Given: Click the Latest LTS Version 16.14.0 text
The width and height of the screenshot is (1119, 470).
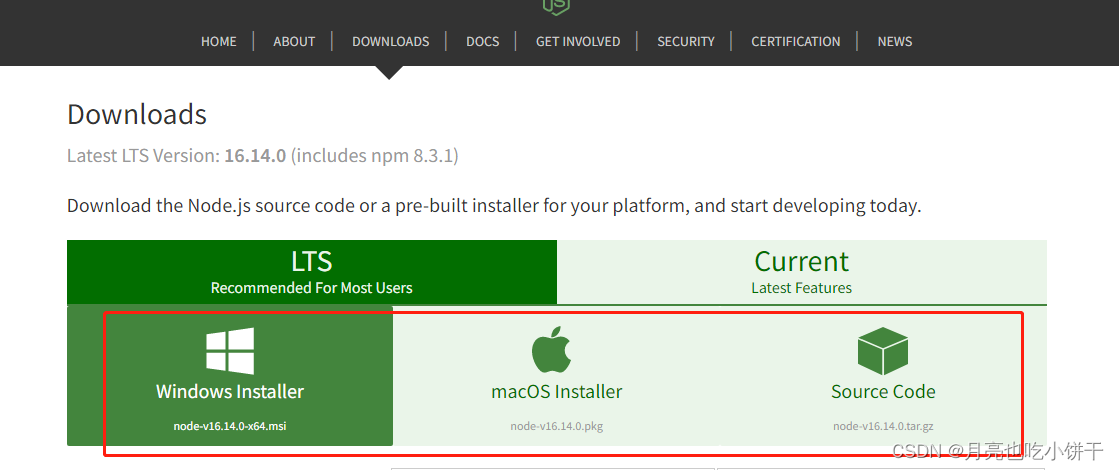Looking at the screenshot, I should click(263, 155).
